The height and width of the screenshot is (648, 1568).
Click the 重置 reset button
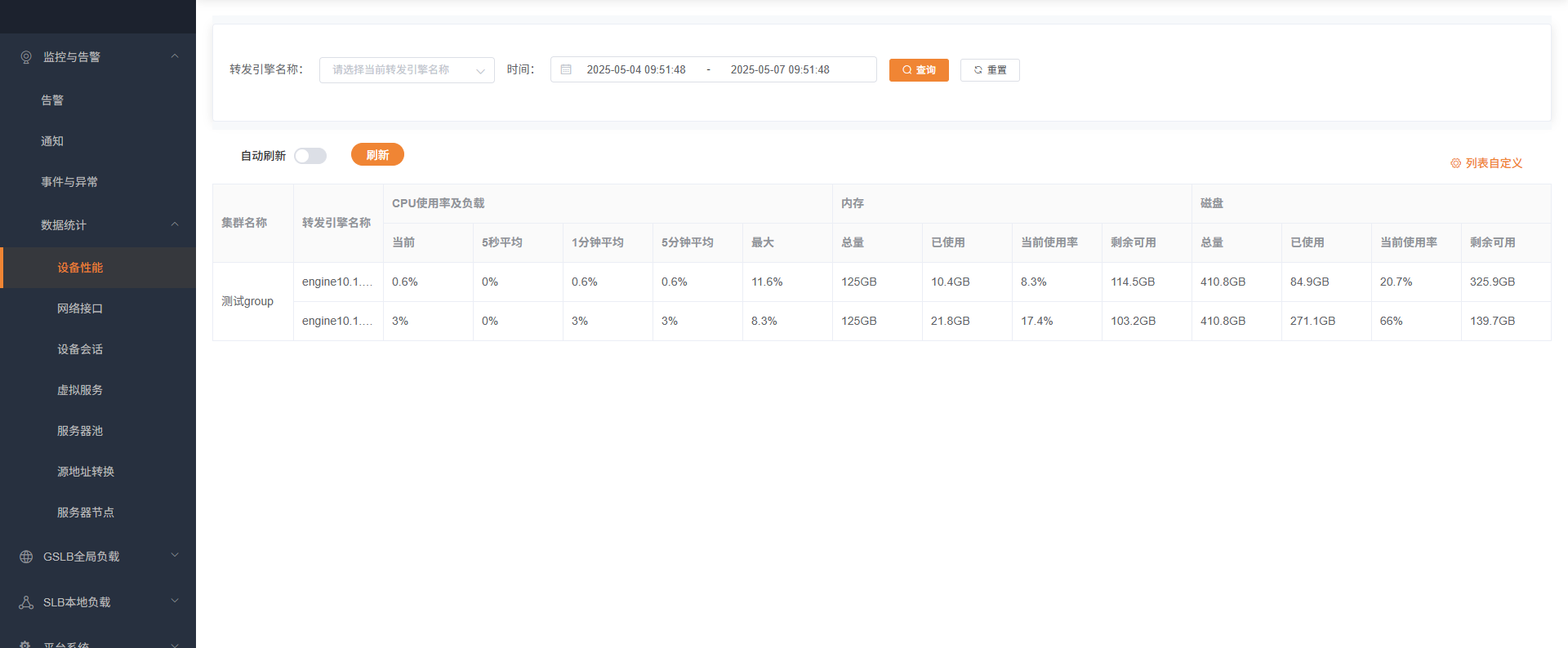point(990,70)
